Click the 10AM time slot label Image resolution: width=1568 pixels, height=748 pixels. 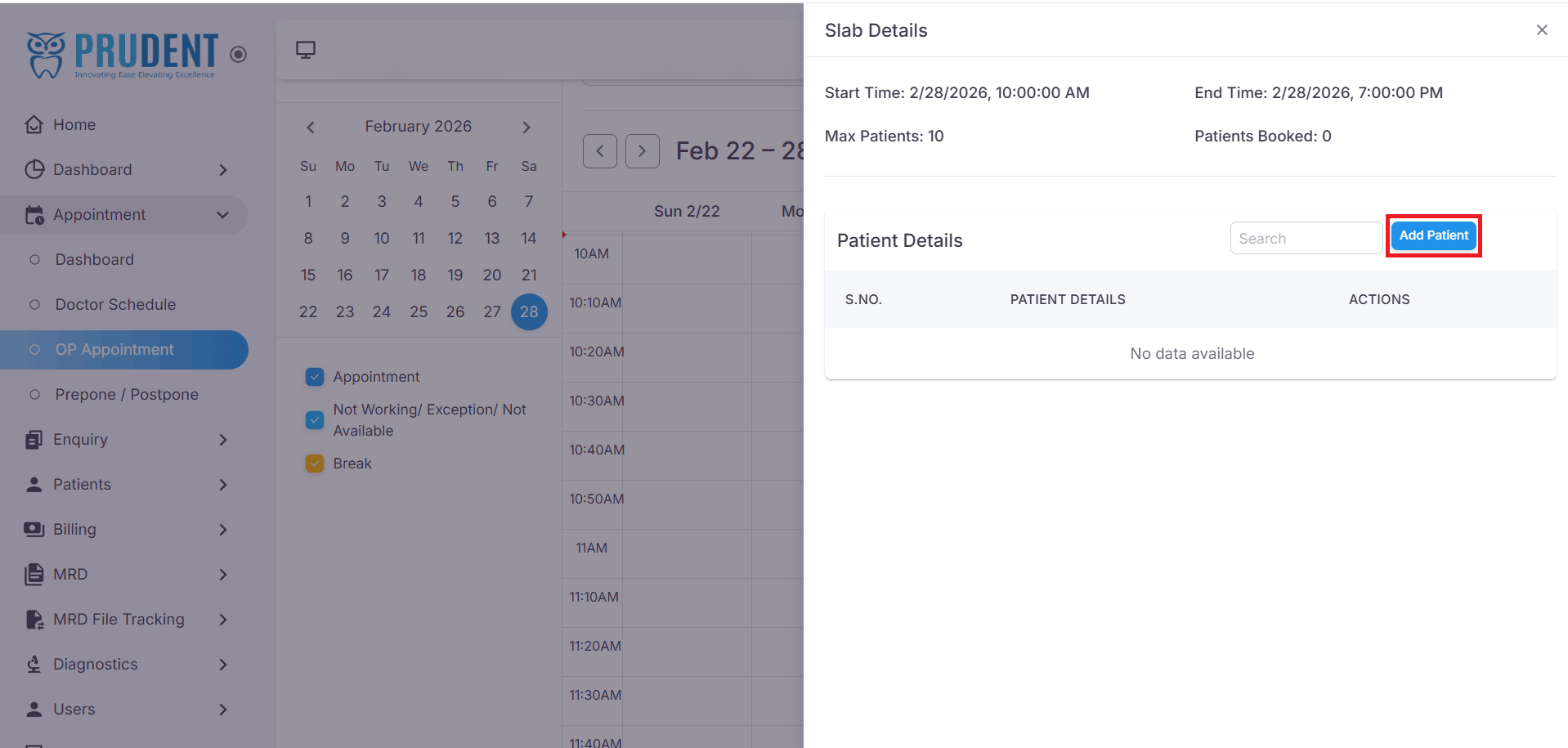(x=591, y=253)
